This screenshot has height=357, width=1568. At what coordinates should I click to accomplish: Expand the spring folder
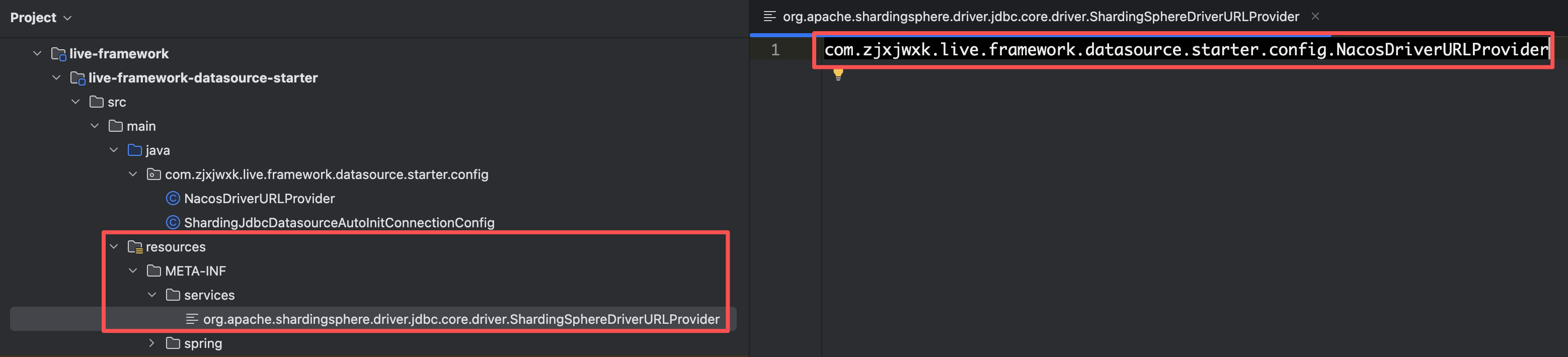[151, 343]
